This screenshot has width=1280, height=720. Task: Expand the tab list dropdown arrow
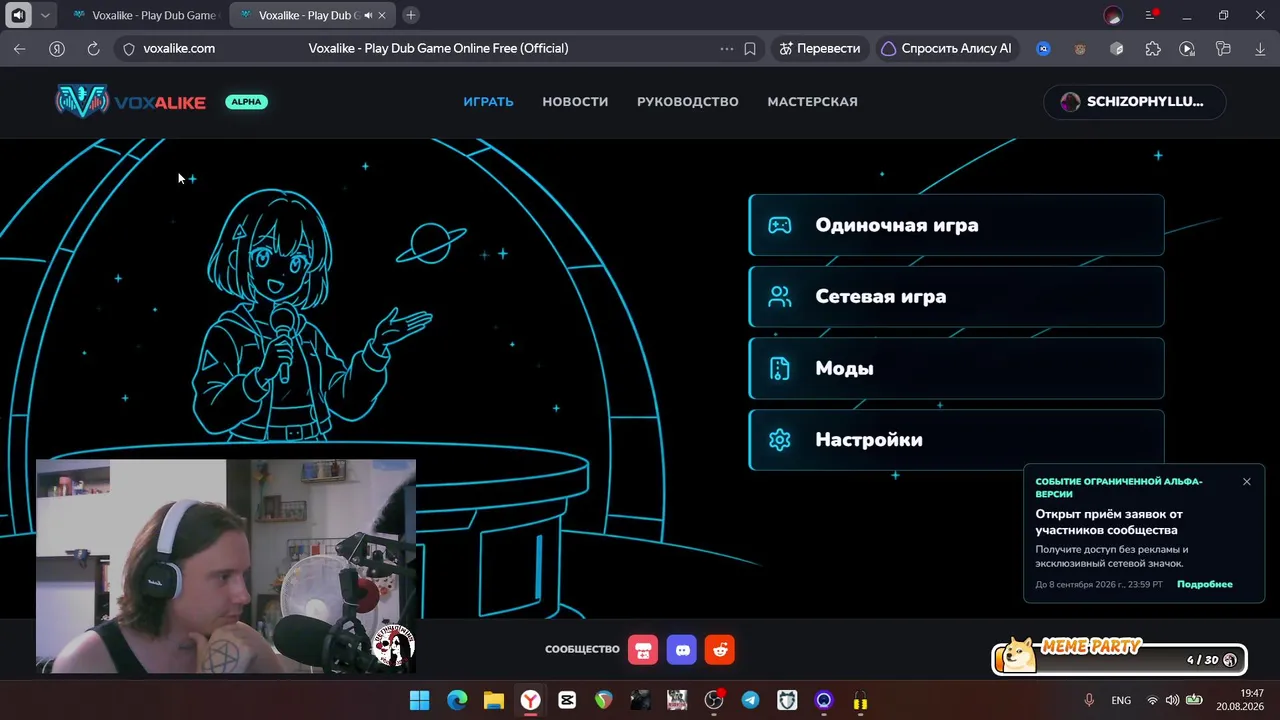[45, 15]
